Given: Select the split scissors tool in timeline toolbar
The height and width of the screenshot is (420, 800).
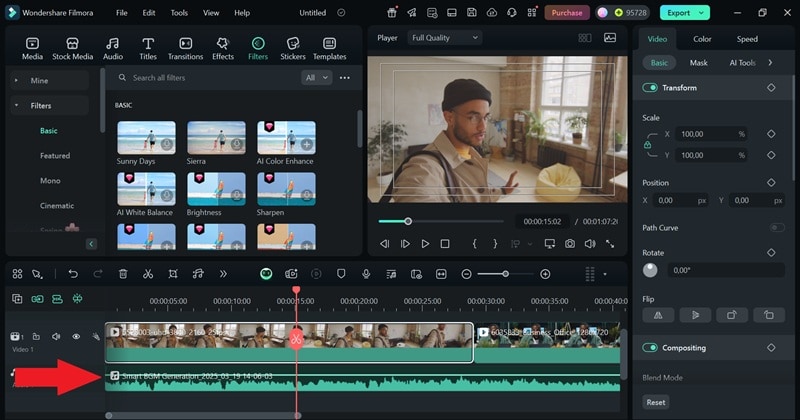Looking at the screenshot, I should (148, 274).
